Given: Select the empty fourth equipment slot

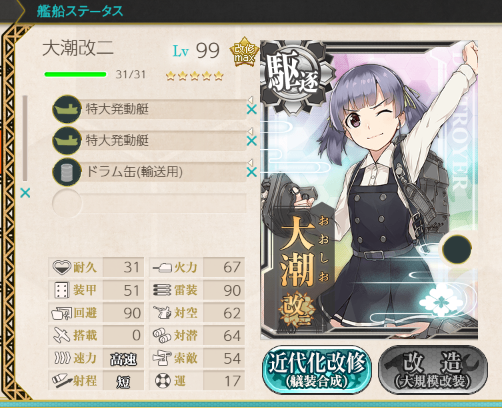Looking at the screenshot, I should (149, 203).
